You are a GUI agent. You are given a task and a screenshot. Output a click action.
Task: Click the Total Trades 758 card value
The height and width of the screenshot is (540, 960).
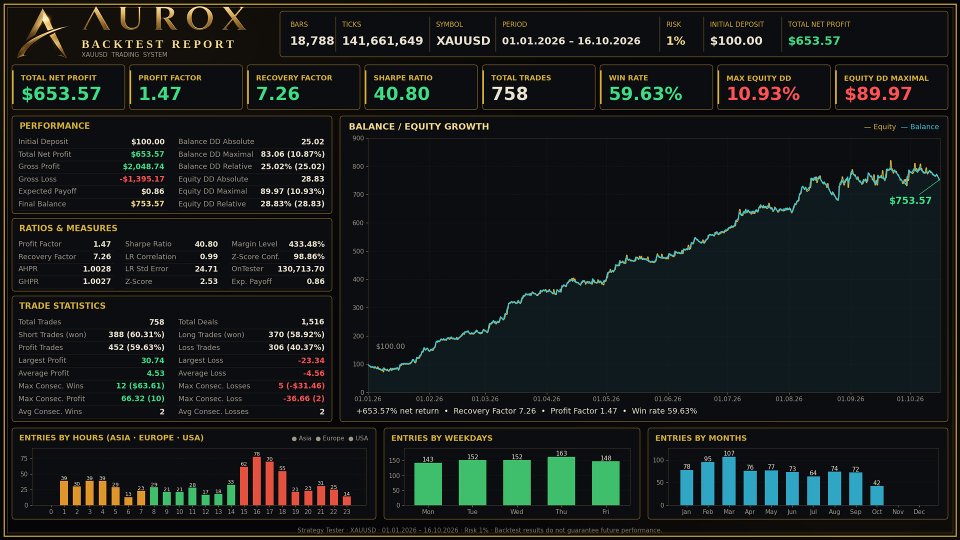pyautogui.click(x=509, y=94)
